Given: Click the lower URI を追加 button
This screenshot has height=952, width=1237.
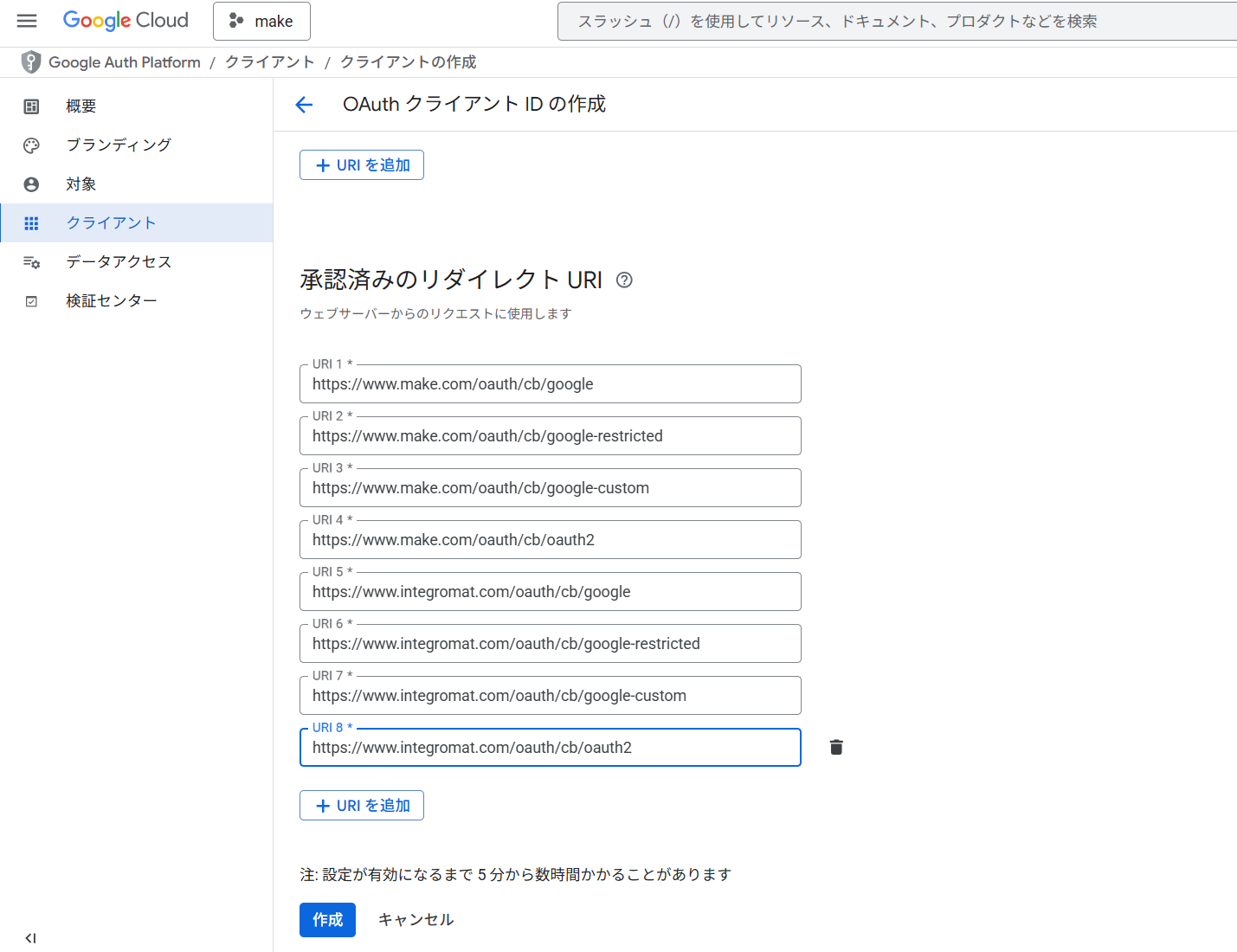Looking at the screenshot, I should coord(362,806).
